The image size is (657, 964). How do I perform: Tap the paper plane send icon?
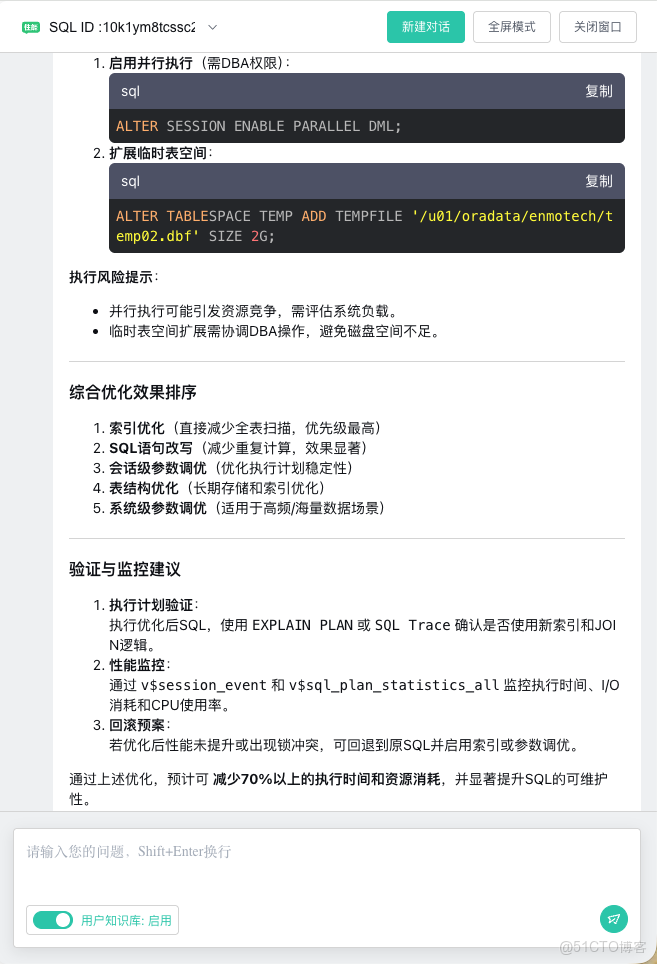(x=614, y=918)
